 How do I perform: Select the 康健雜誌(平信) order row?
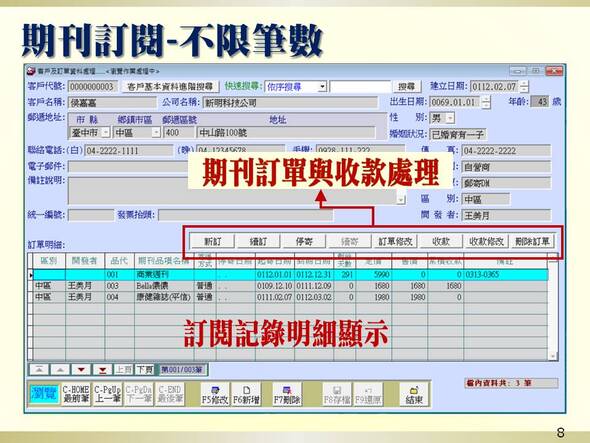(290, 297)
